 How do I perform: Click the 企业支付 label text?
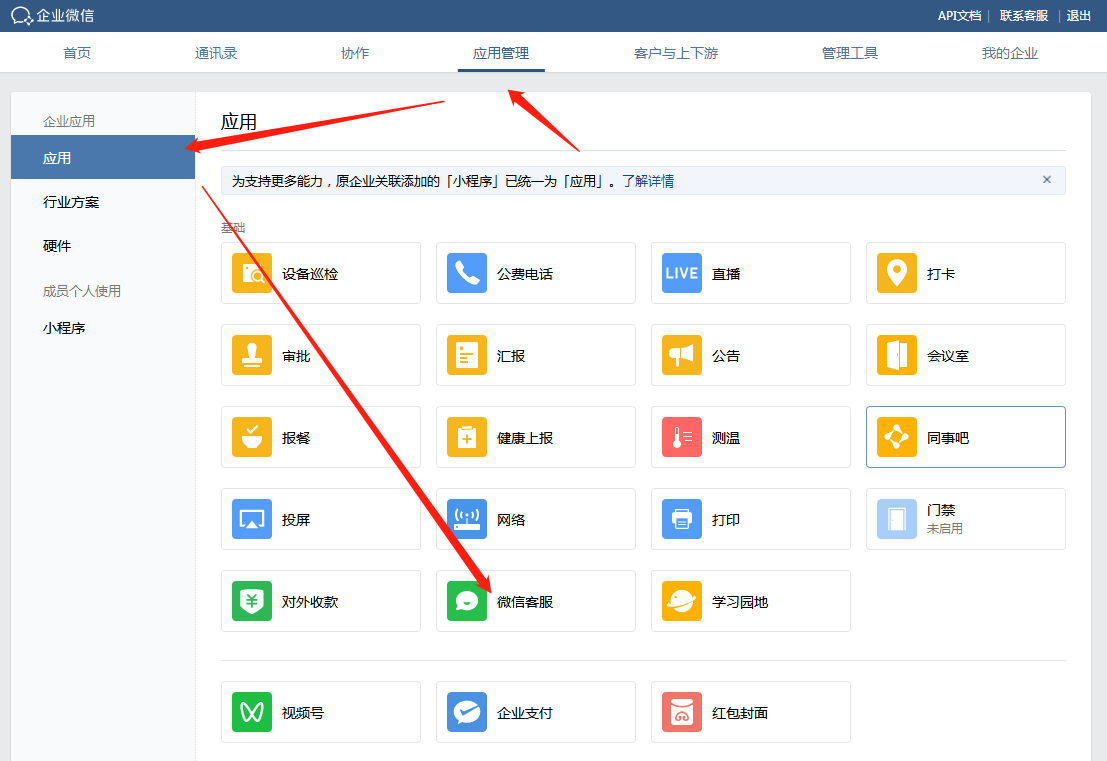pyautogui.click(x=525, y=712)
